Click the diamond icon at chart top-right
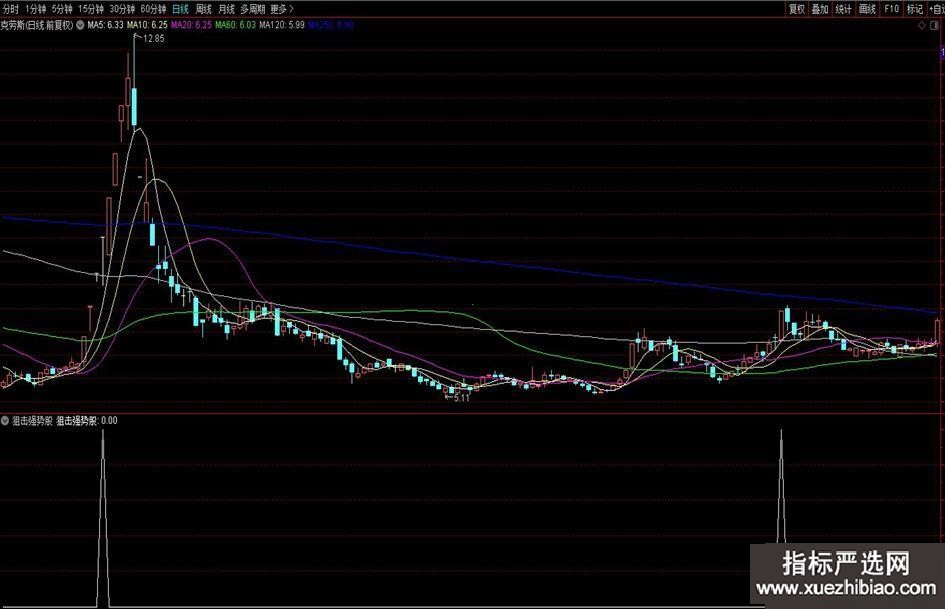 coord(921,25)
